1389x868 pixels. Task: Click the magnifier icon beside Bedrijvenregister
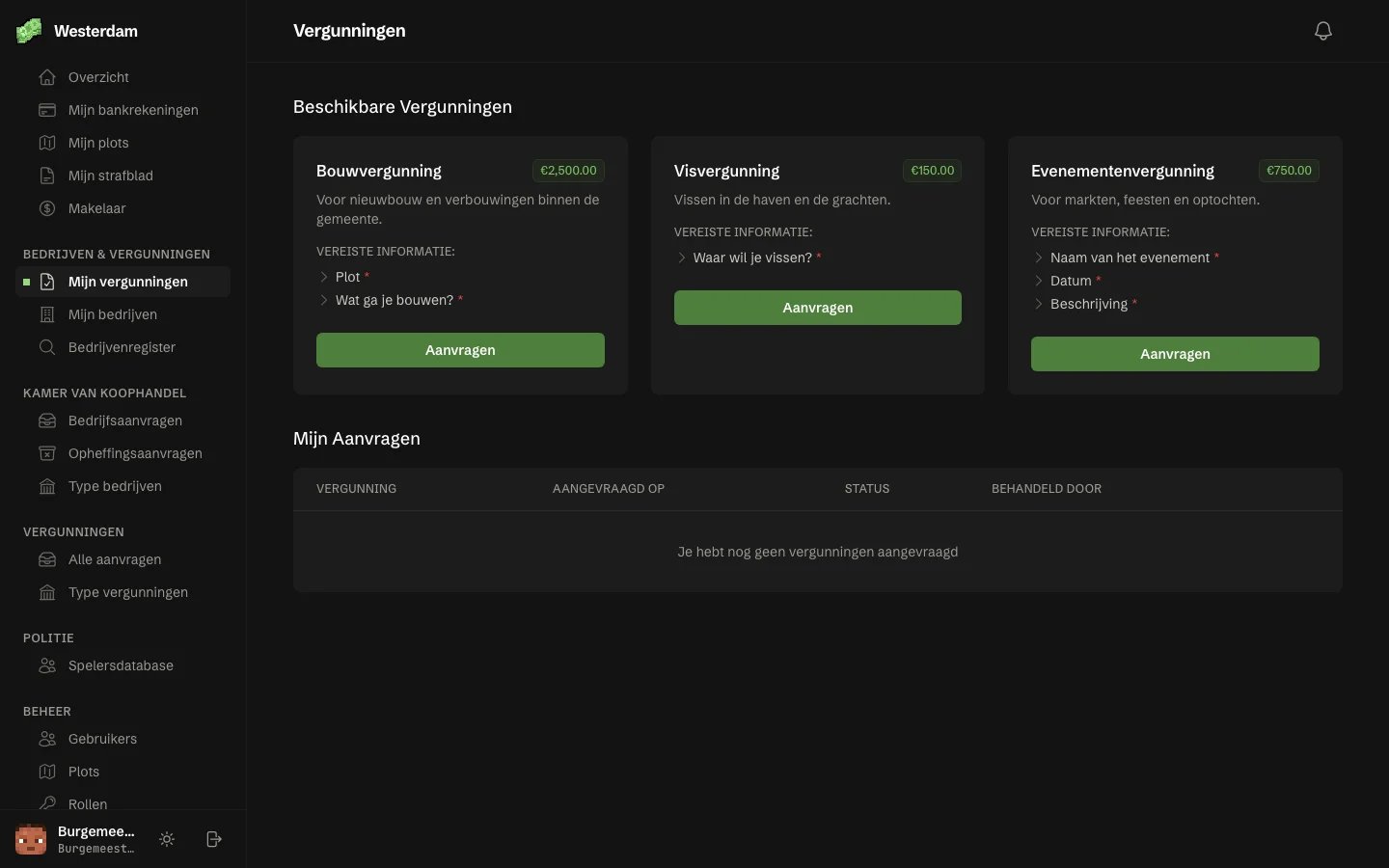coord(47,347)
